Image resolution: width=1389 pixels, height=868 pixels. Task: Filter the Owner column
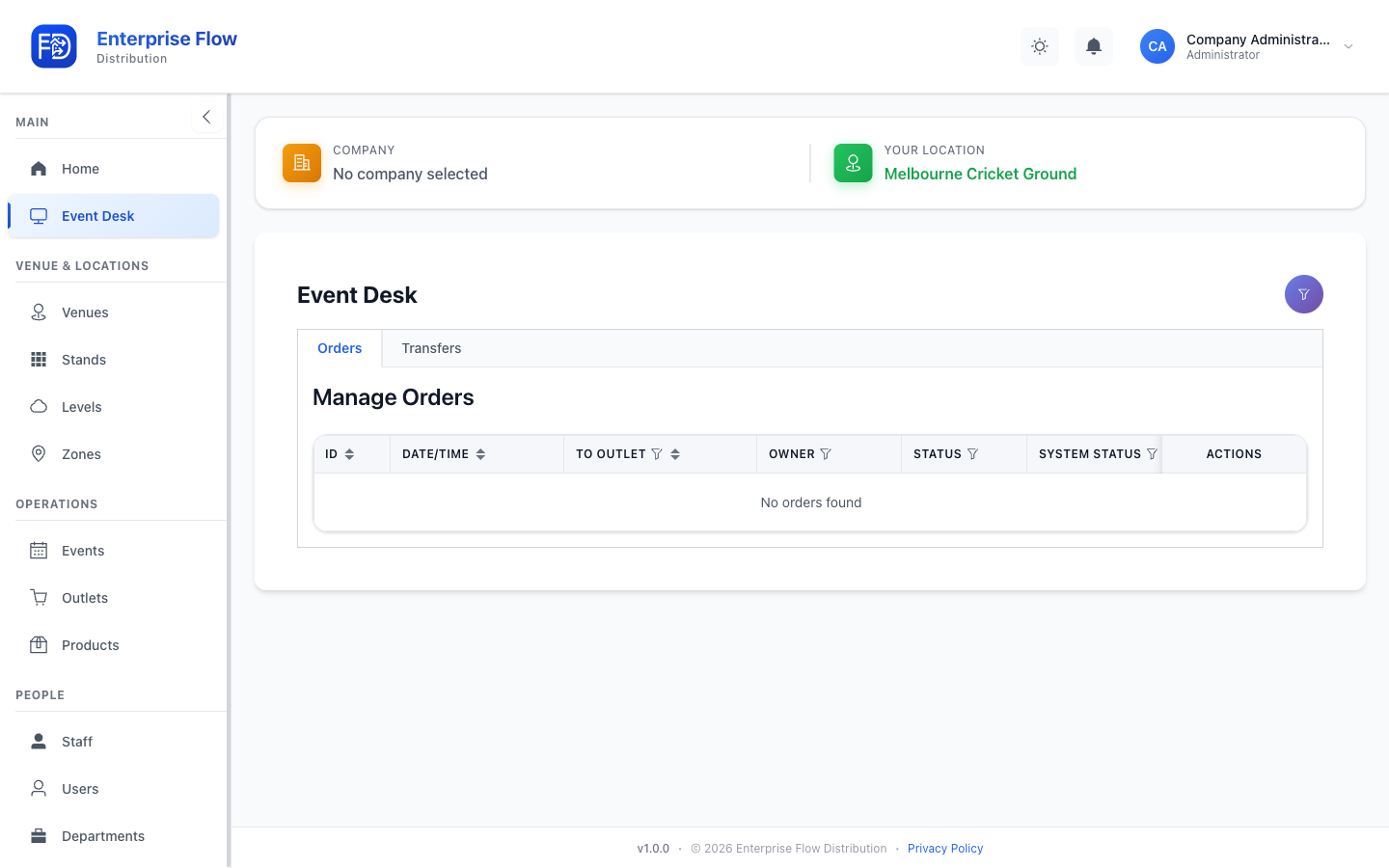826,454
